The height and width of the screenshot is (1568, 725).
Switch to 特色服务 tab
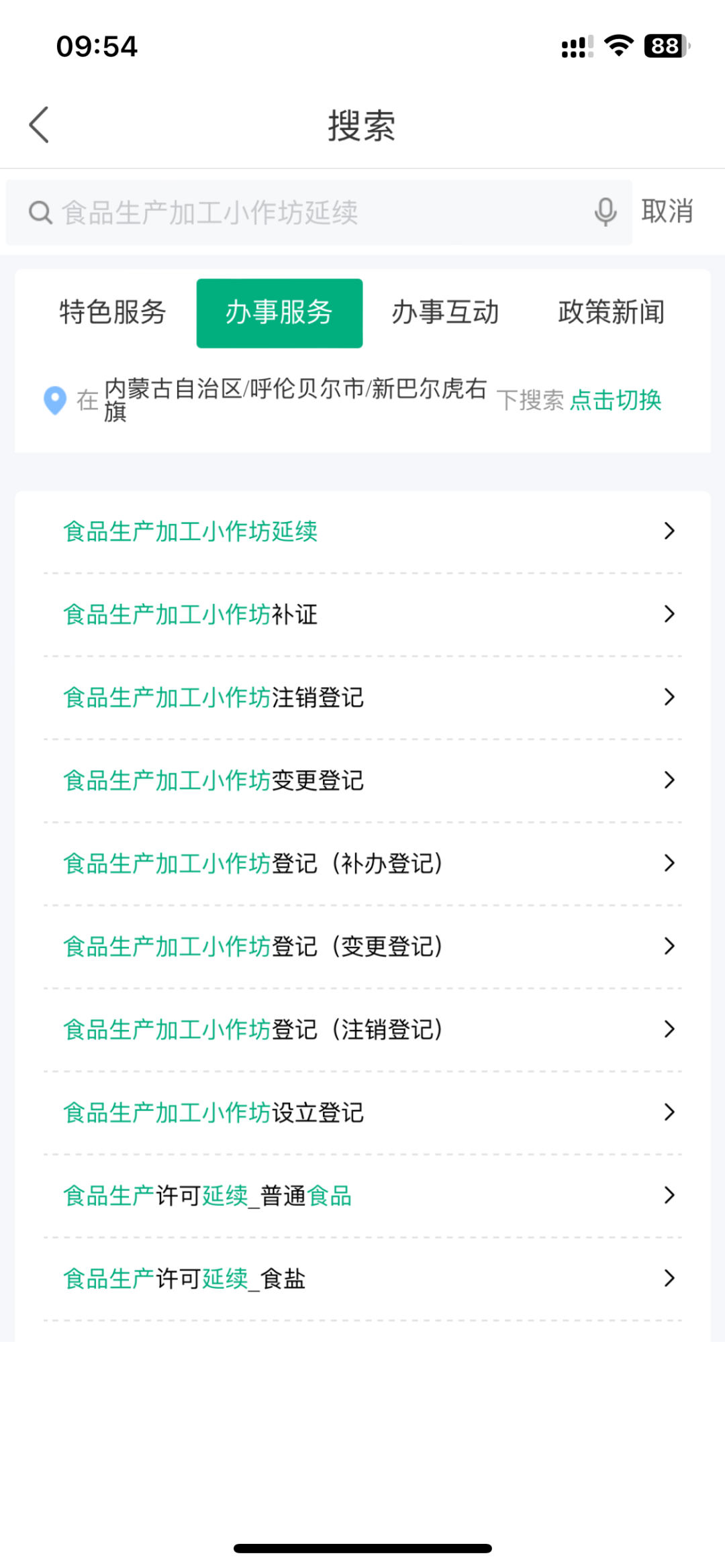pyautogui.click(x=113, y=313)
